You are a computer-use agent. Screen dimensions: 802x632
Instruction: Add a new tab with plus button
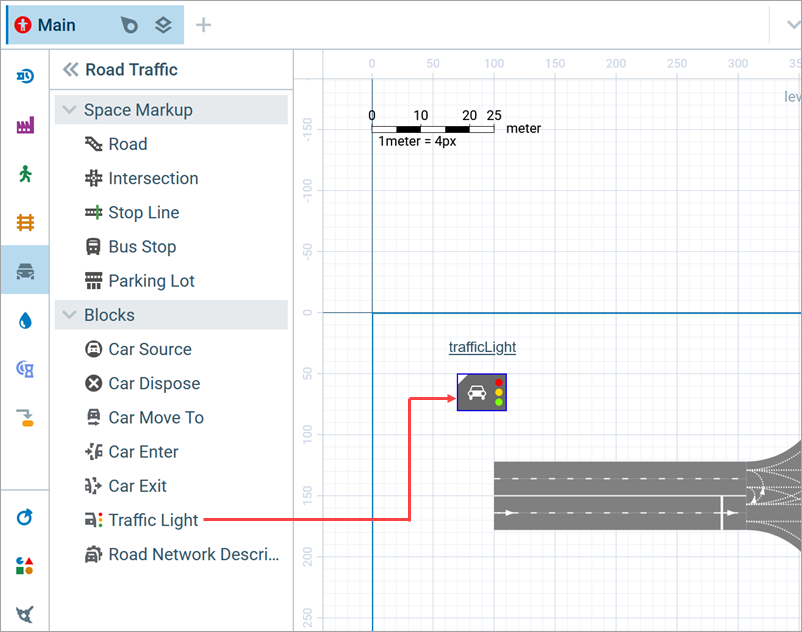(204, 25)
